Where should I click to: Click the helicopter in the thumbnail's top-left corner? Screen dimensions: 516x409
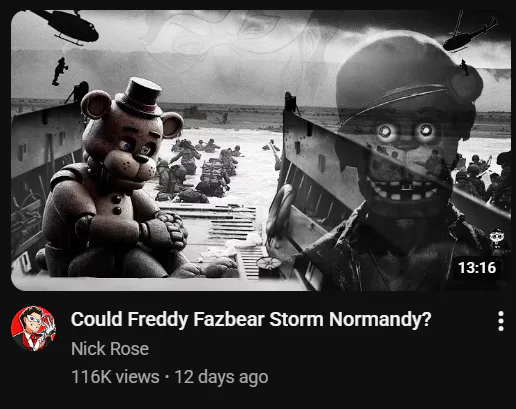(x=69, y=27)
